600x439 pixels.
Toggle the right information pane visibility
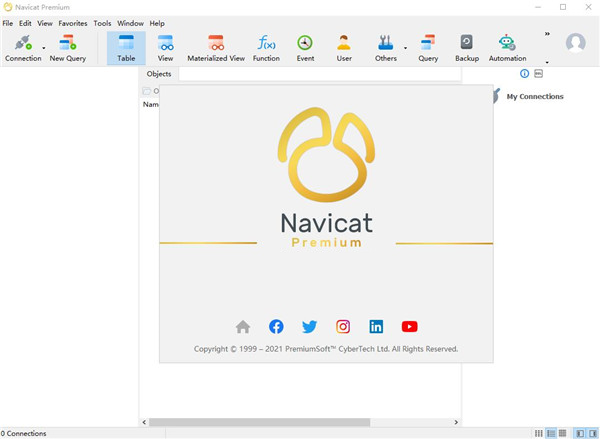coord(593,433)
